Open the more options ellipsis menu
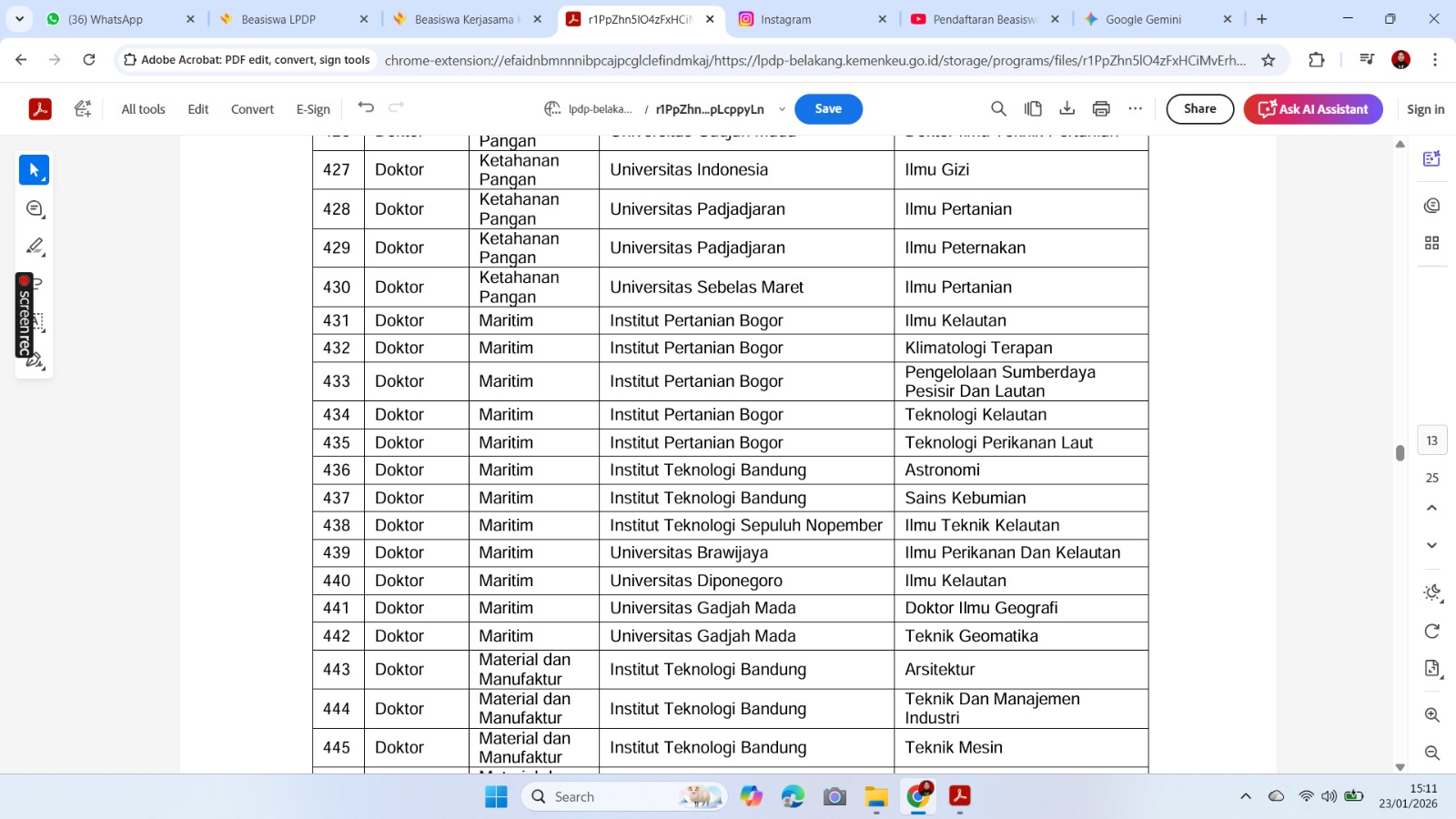The height and width of the screenshot is (819, 1456). click(x=1135, y=109)
